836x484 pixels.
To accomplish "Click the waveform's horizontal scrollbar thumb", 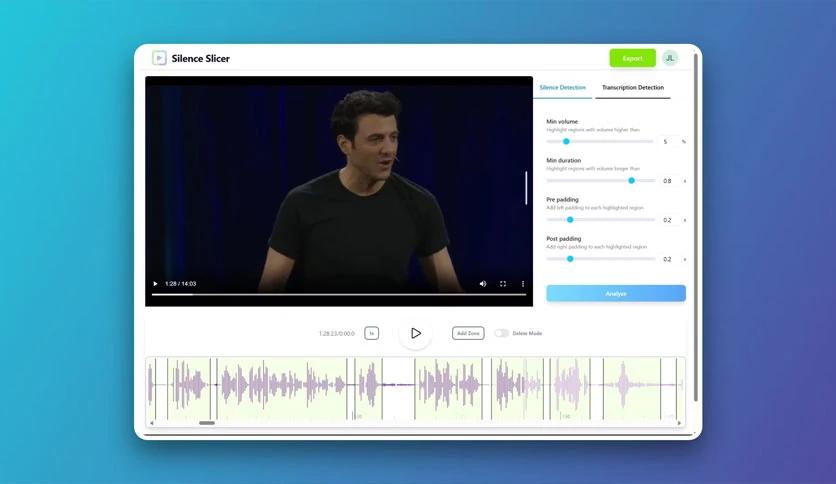I will pos(207,423).
